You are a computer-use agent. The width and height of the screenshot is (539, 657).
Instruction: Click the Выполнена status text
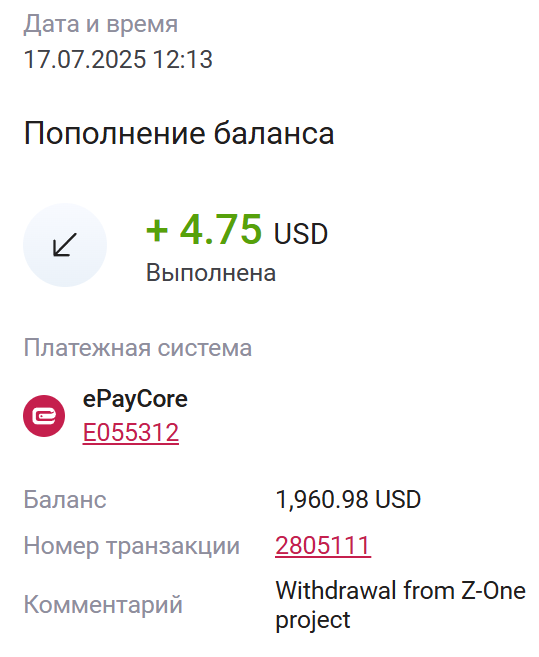(211, 273)
